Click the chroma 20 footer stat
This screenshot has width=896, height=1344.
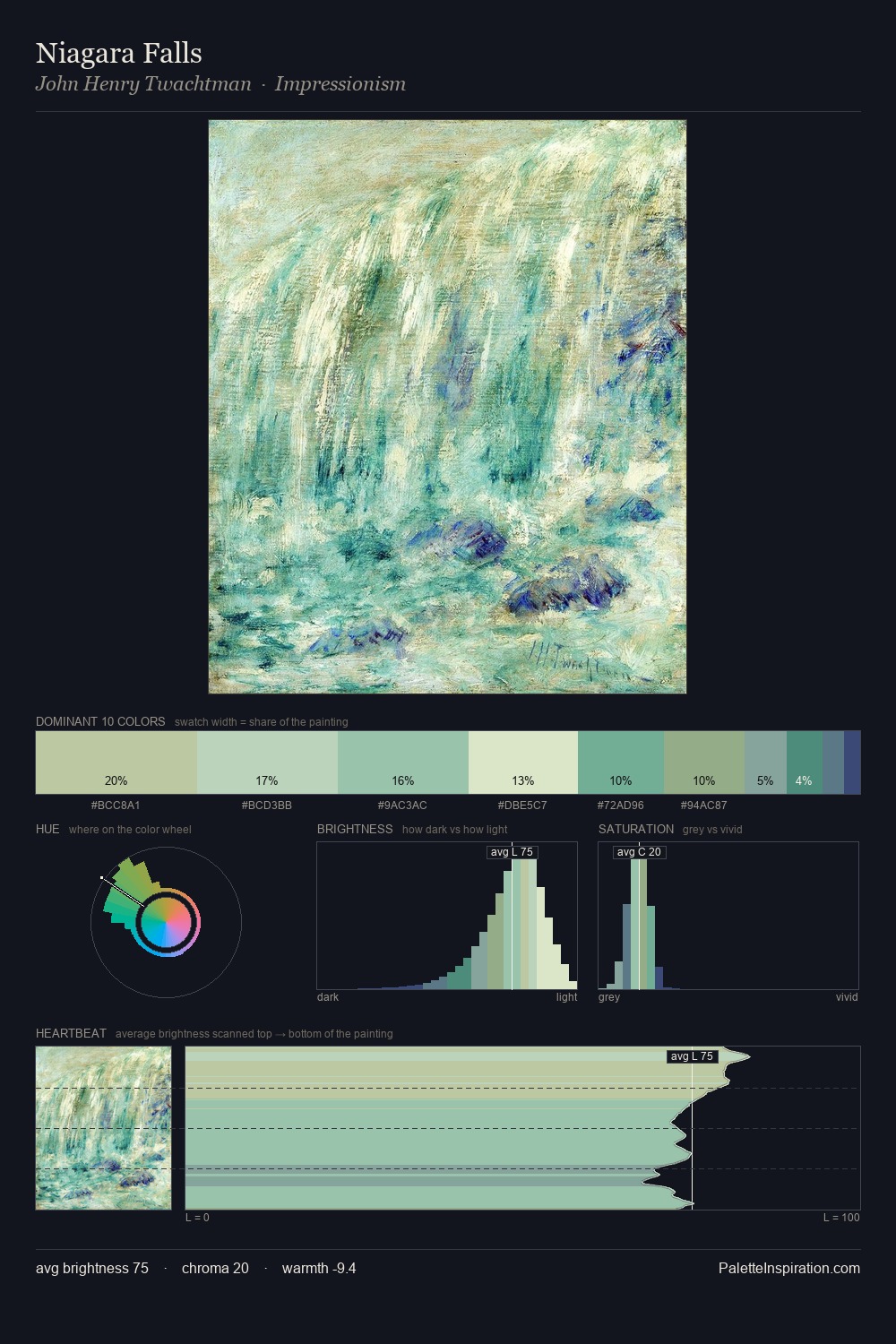pyautogui.click(x=215, y=1268)
